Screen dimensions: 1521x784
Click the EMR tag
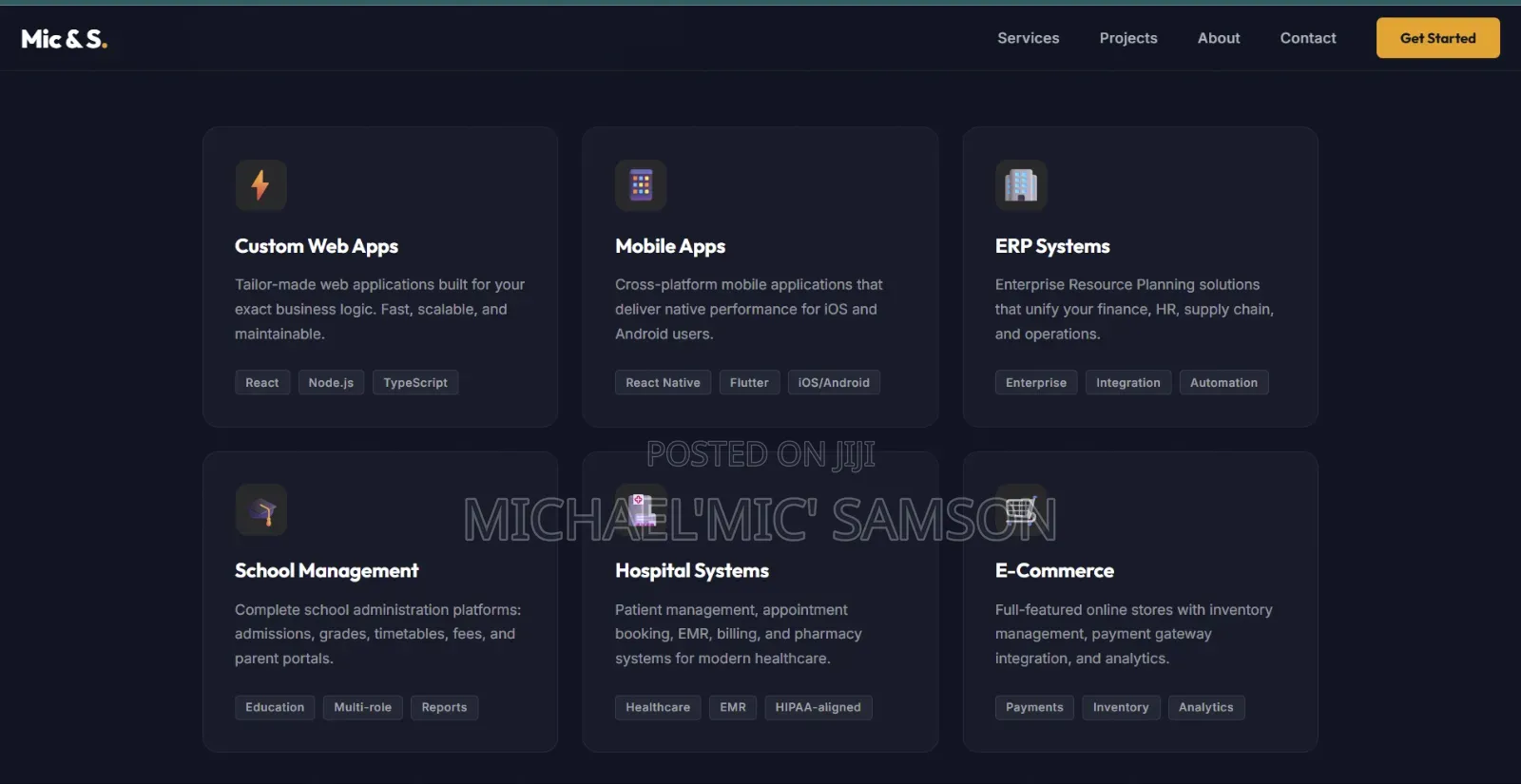(x=733, y=708)
